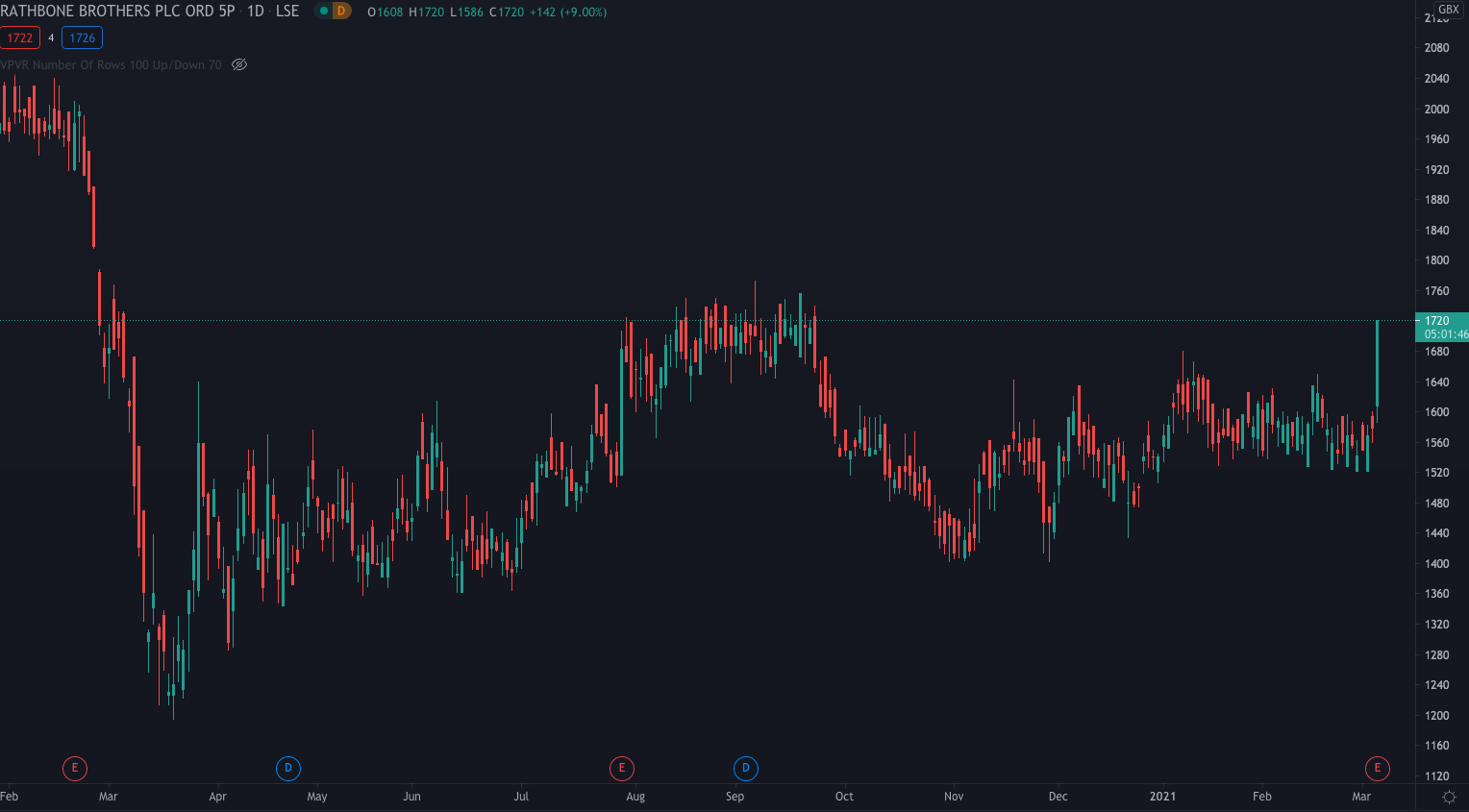
Task: Select the VPVR Number Of Rows indicator label
Action: point(111,65)
